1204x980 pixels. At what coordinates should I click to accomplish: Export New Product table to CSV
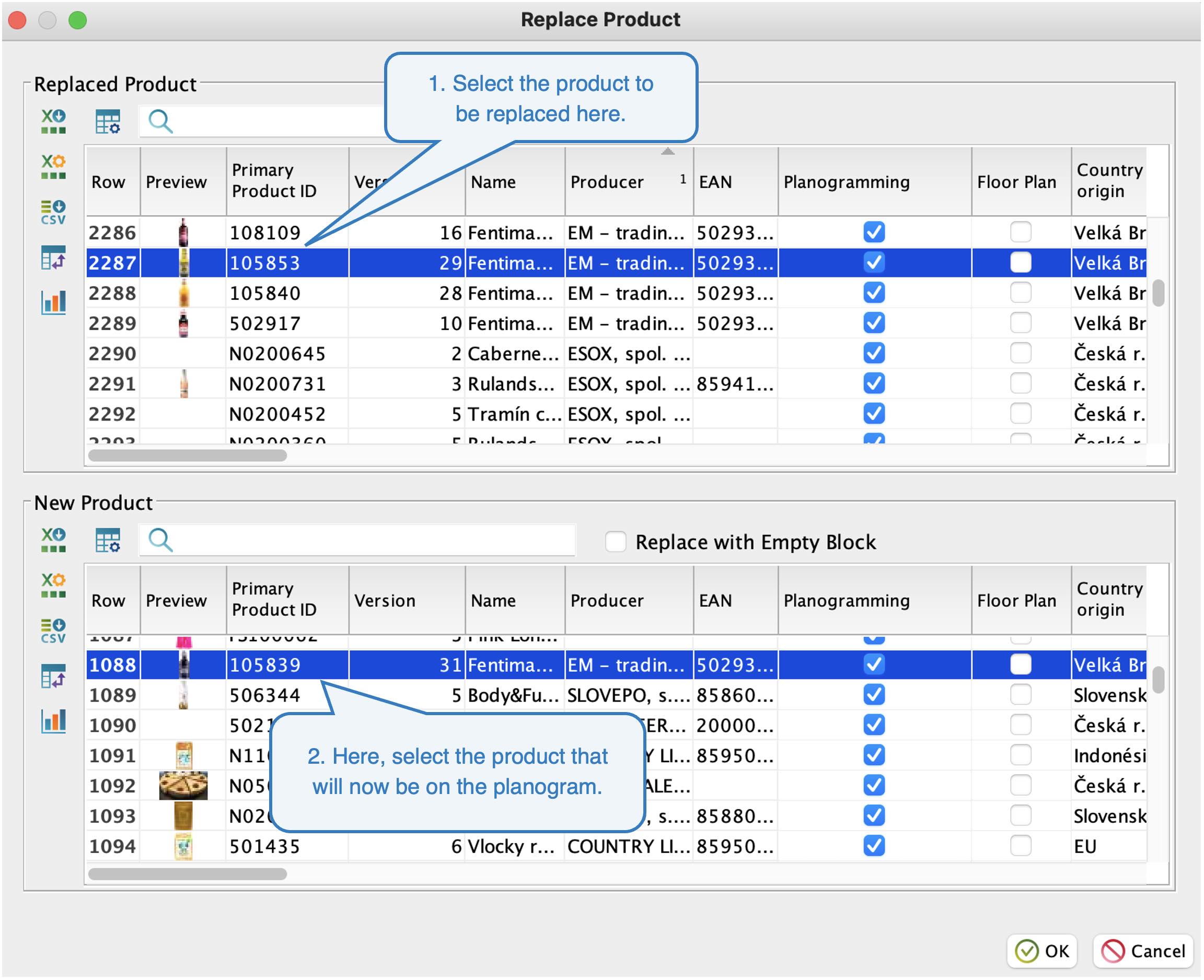coord(54,630)
